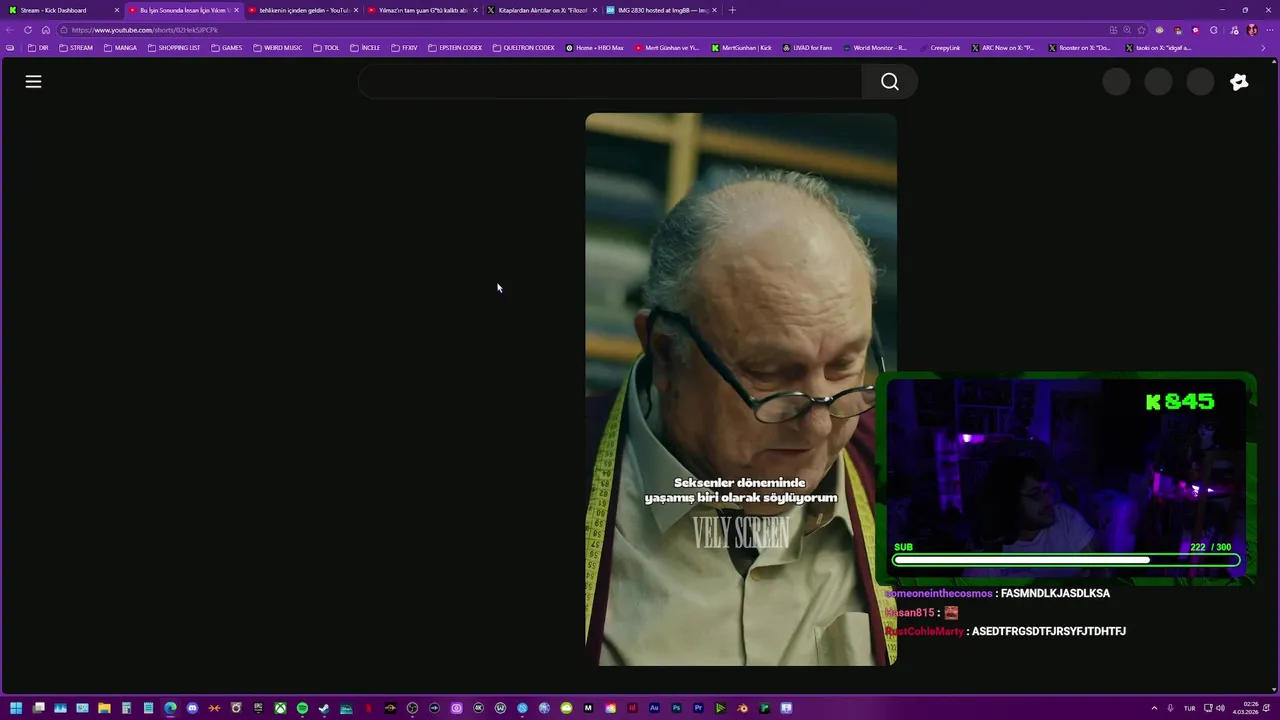Click the Shorts video of old tailor
Viewport: 1280px width, 720px height.
click(741, 389)
